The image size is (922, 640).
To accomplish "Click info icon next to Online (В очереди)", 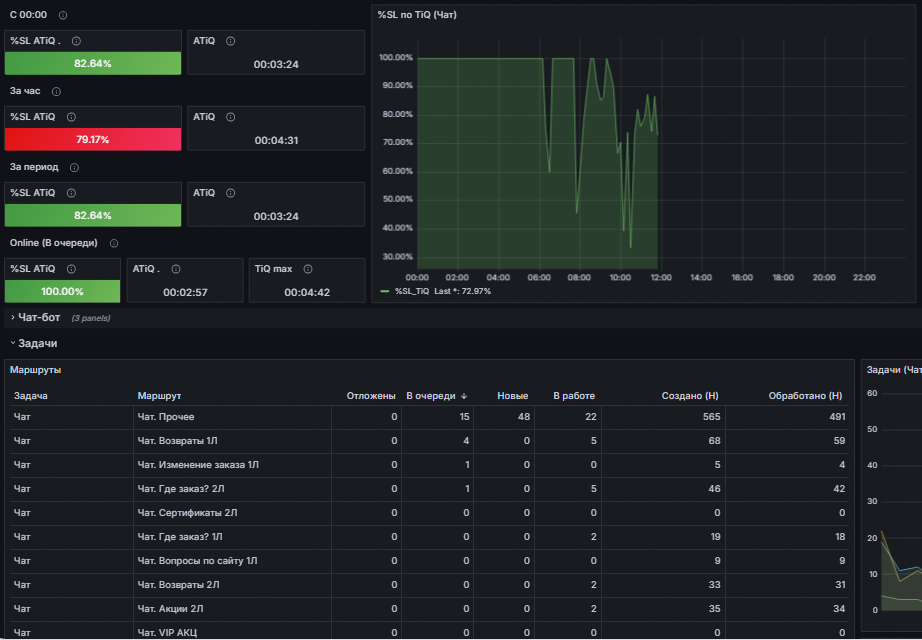I will tap(114, 244).
